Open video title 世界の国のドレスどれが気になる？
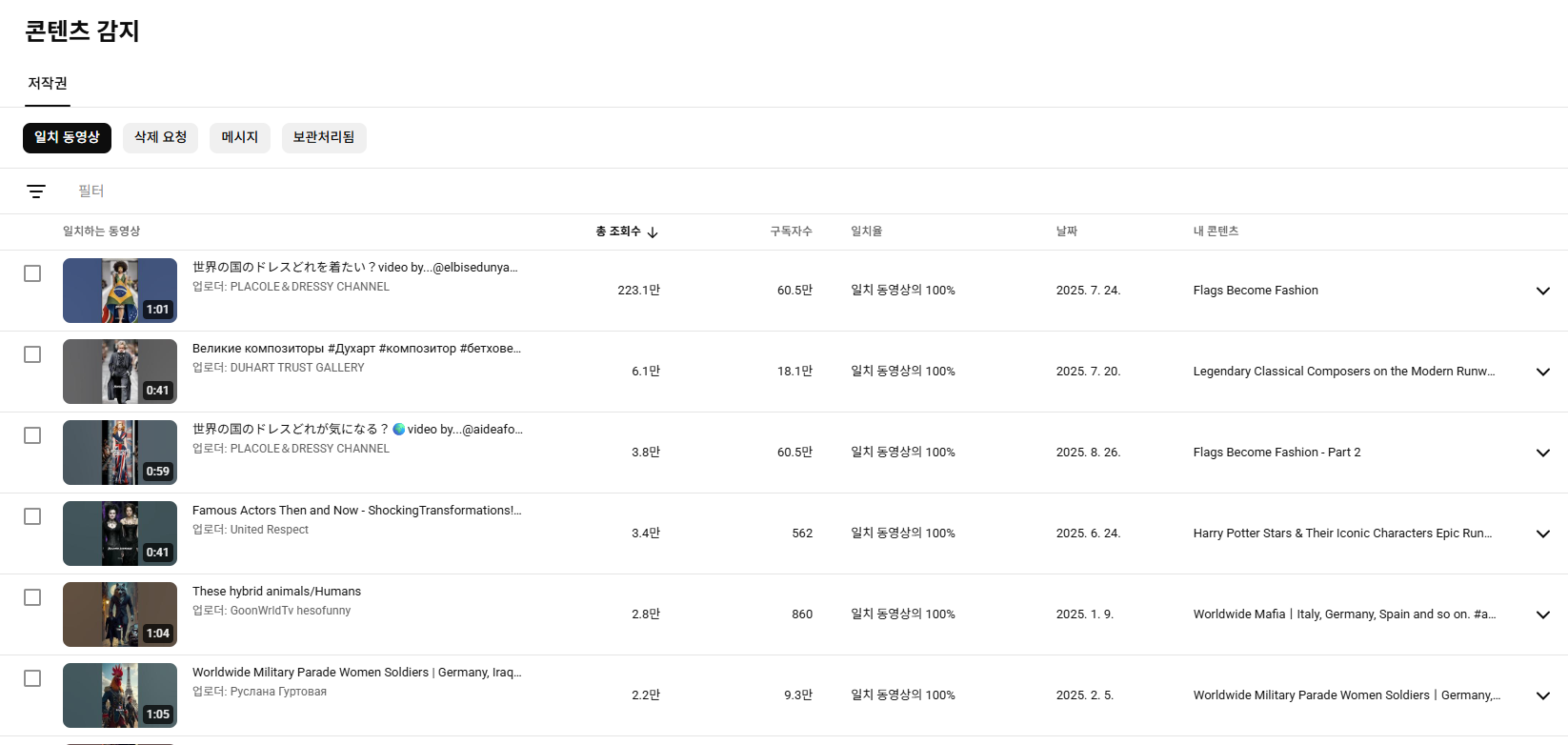Image resolution: width=1568 pixels, height=745 pixels. (357, 430)
